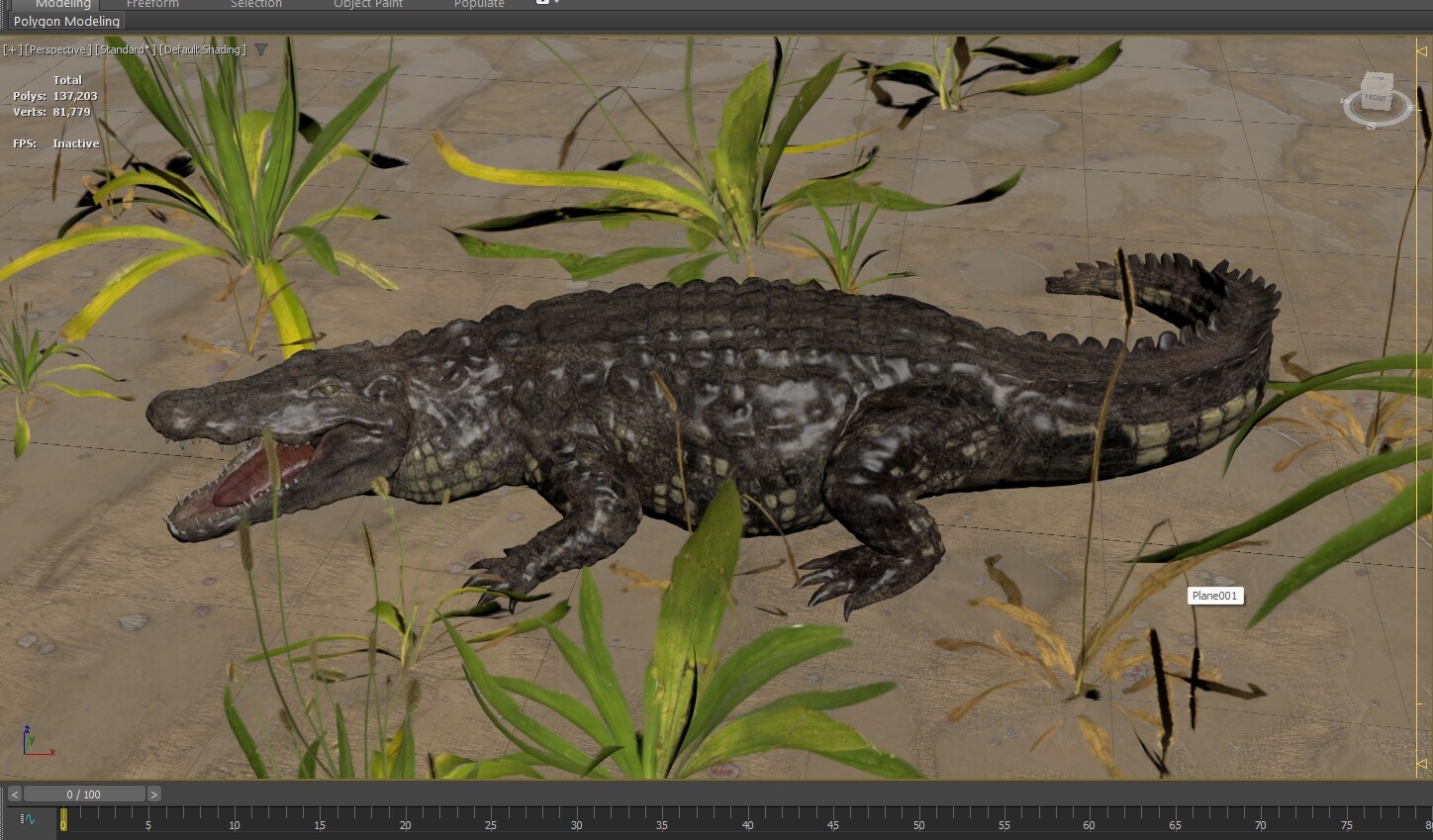Viewport: 1433px width, 840px height.
Task: Jump to frame 10 on the timeline
Action: point(234,824)
